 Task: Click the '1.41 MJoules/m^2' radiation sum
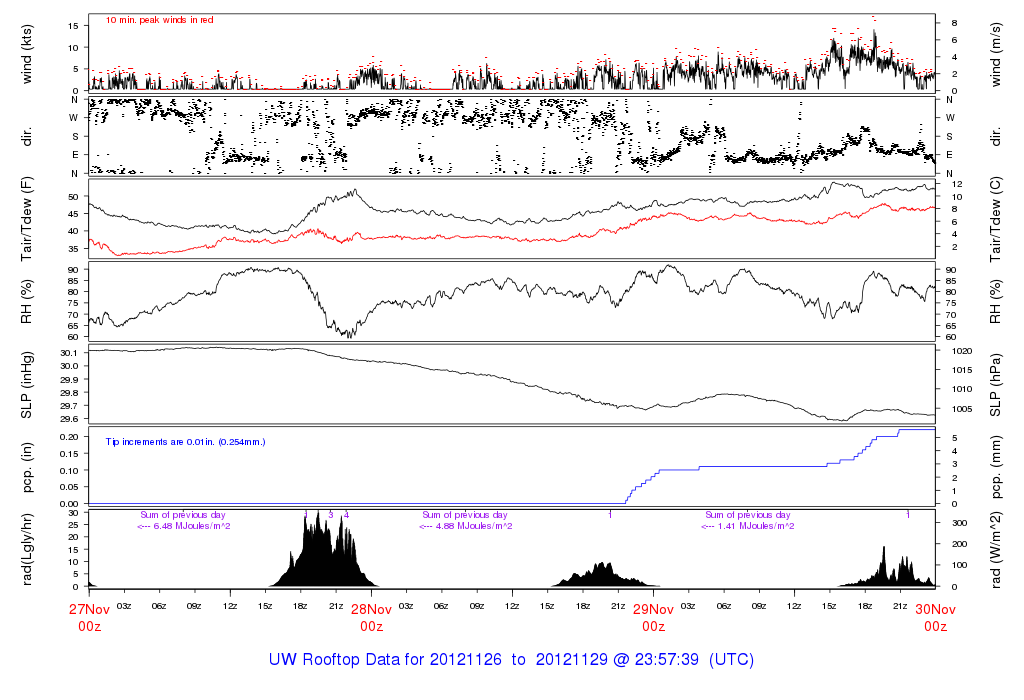[756, 526]
